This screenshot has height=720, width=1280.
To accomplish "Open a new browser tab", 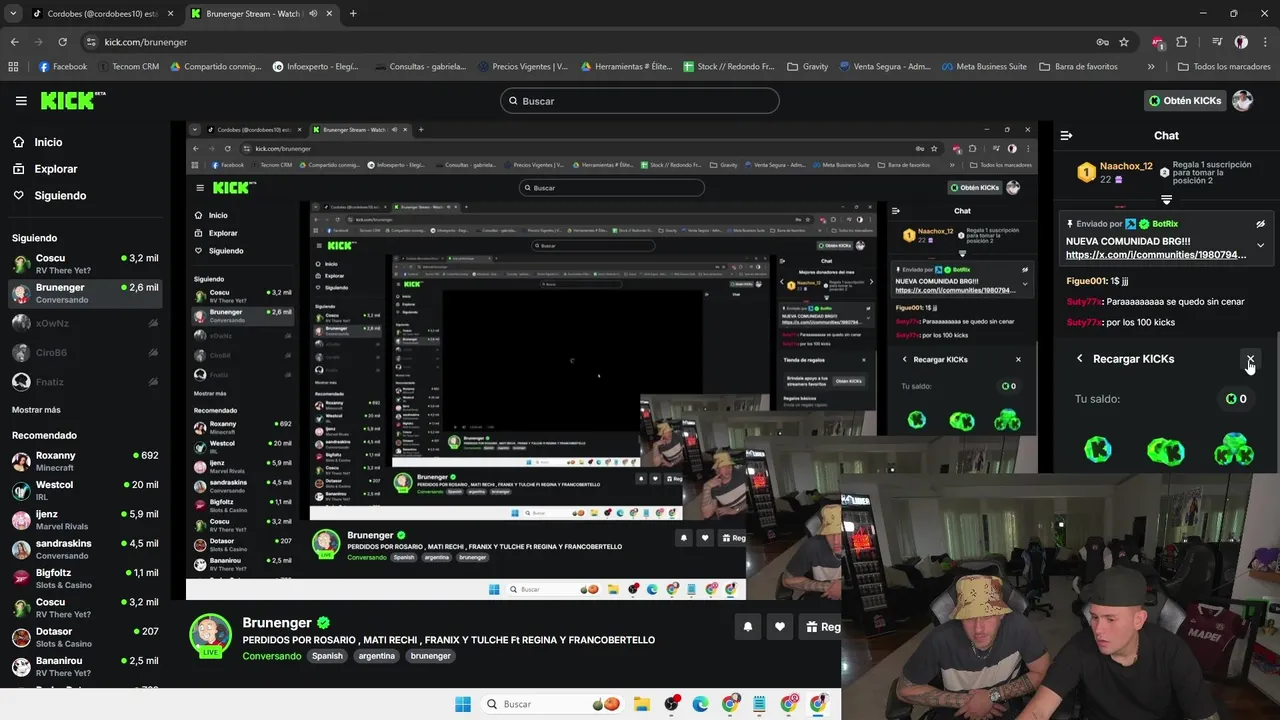I will coord(353,14).
